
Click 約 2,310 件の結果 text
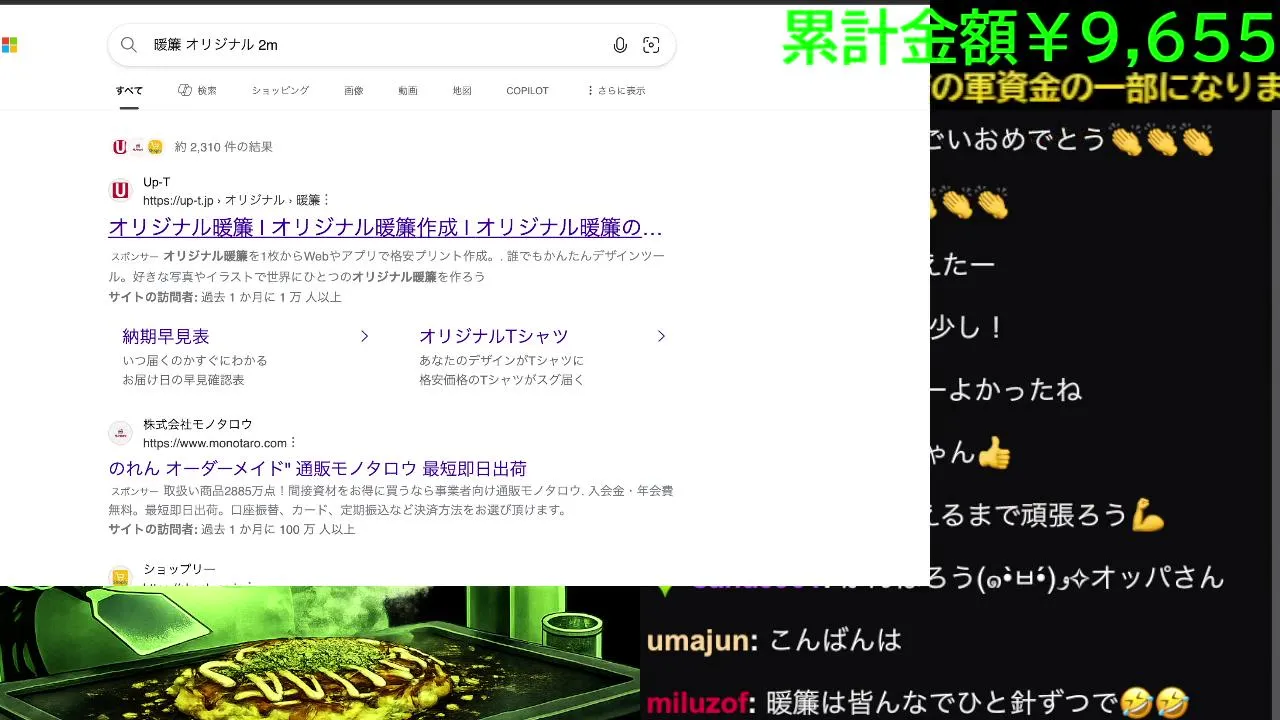[x=224, y=147]
